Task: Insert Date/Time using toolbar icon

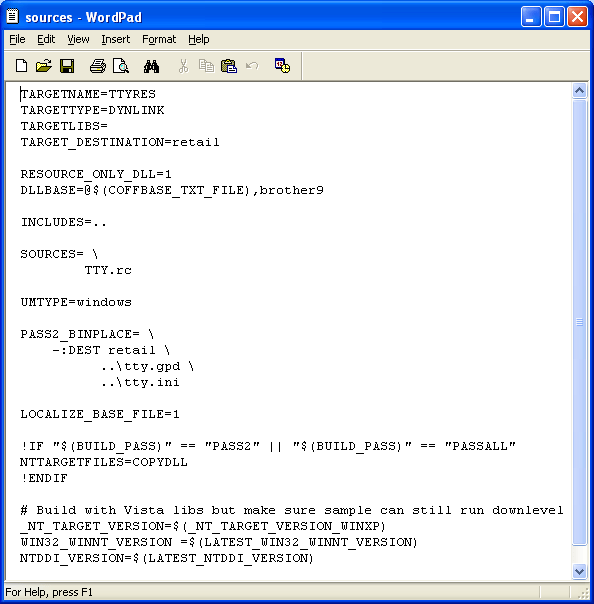Action: click(x=282, y=66)
